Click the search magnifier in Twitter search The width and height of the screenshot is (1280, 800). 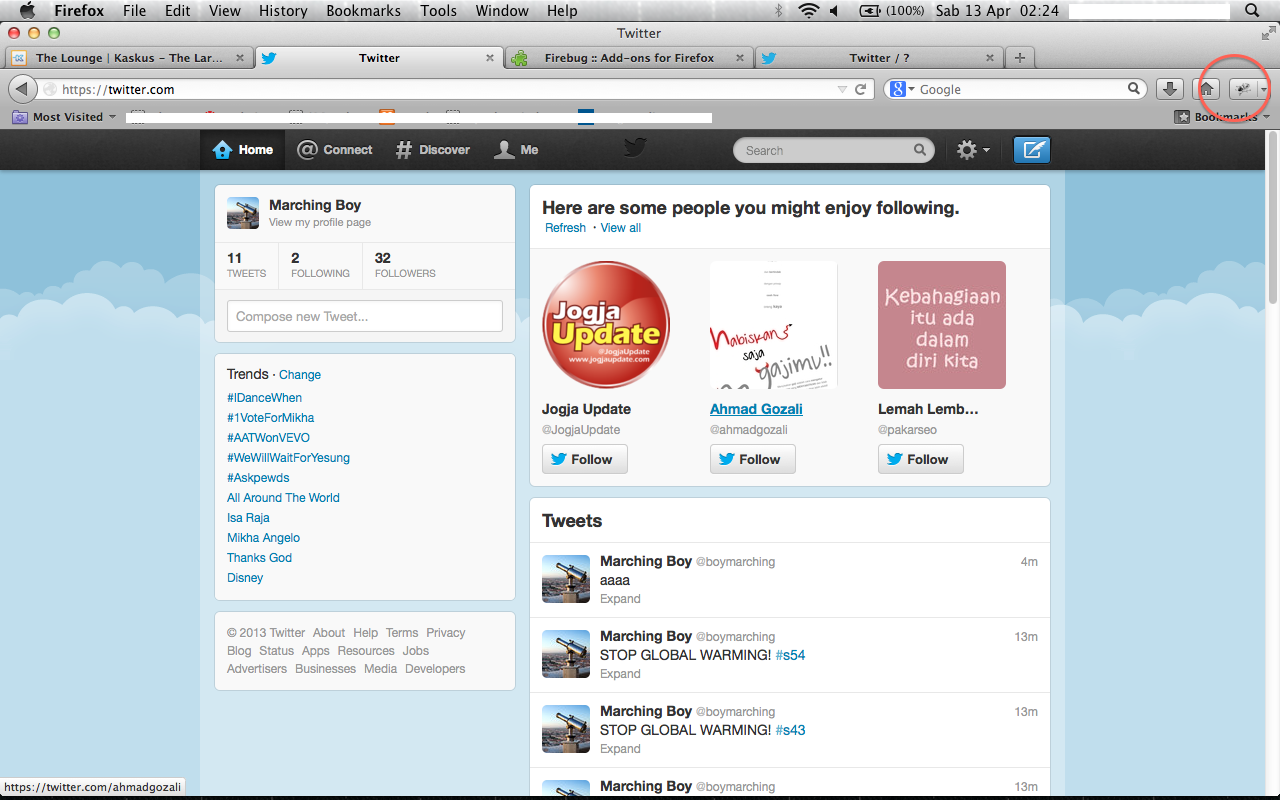(x=920, y=150)
